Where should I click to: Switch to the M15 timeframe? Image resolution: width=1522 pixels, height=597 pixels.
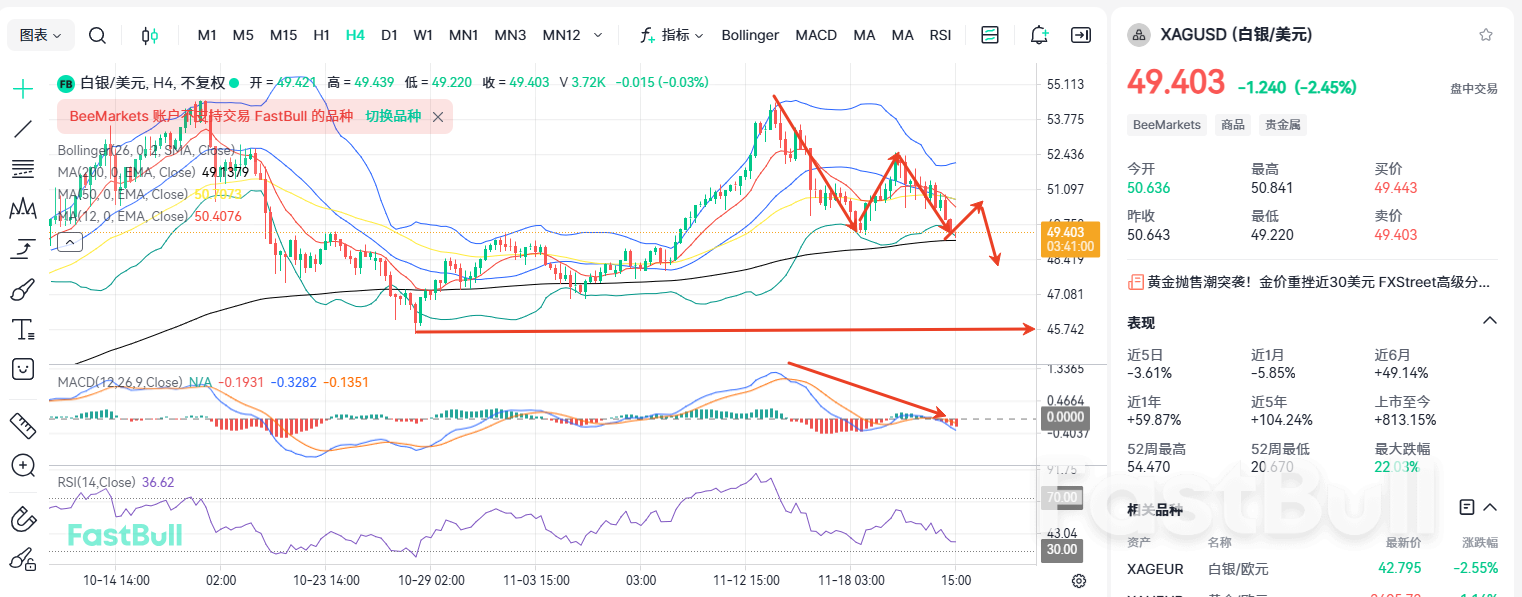coord(283,35)
